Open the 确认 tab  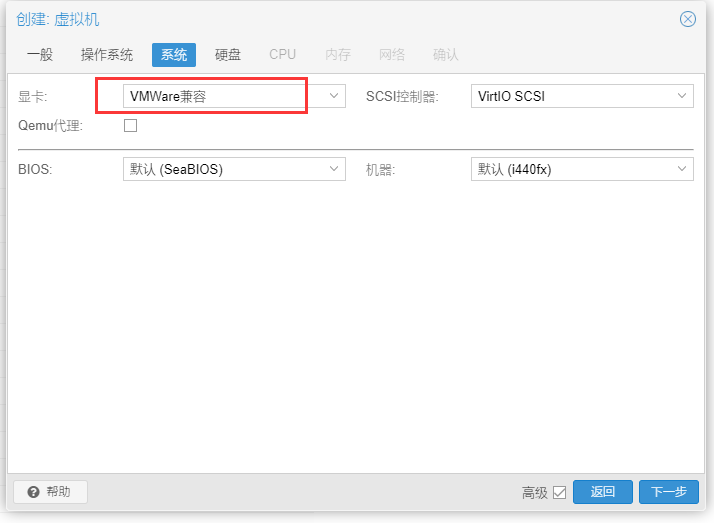pos(445,55)
